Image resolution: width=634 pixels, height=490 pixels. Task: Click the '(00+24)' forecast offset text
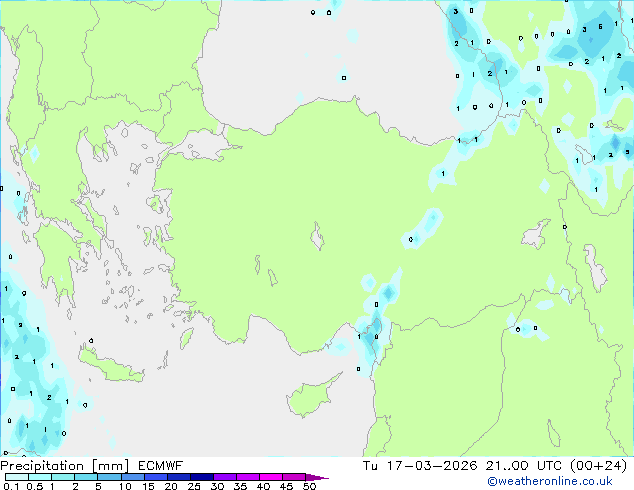pos(598,466)
